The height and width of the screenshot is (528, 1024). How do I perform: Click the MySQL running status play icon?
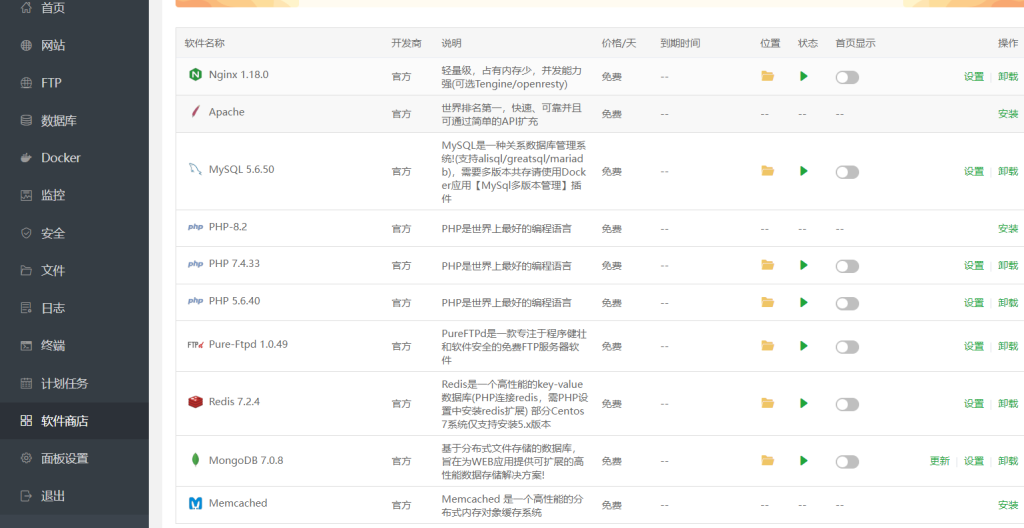pyautogui.click(x=803, y=171)
